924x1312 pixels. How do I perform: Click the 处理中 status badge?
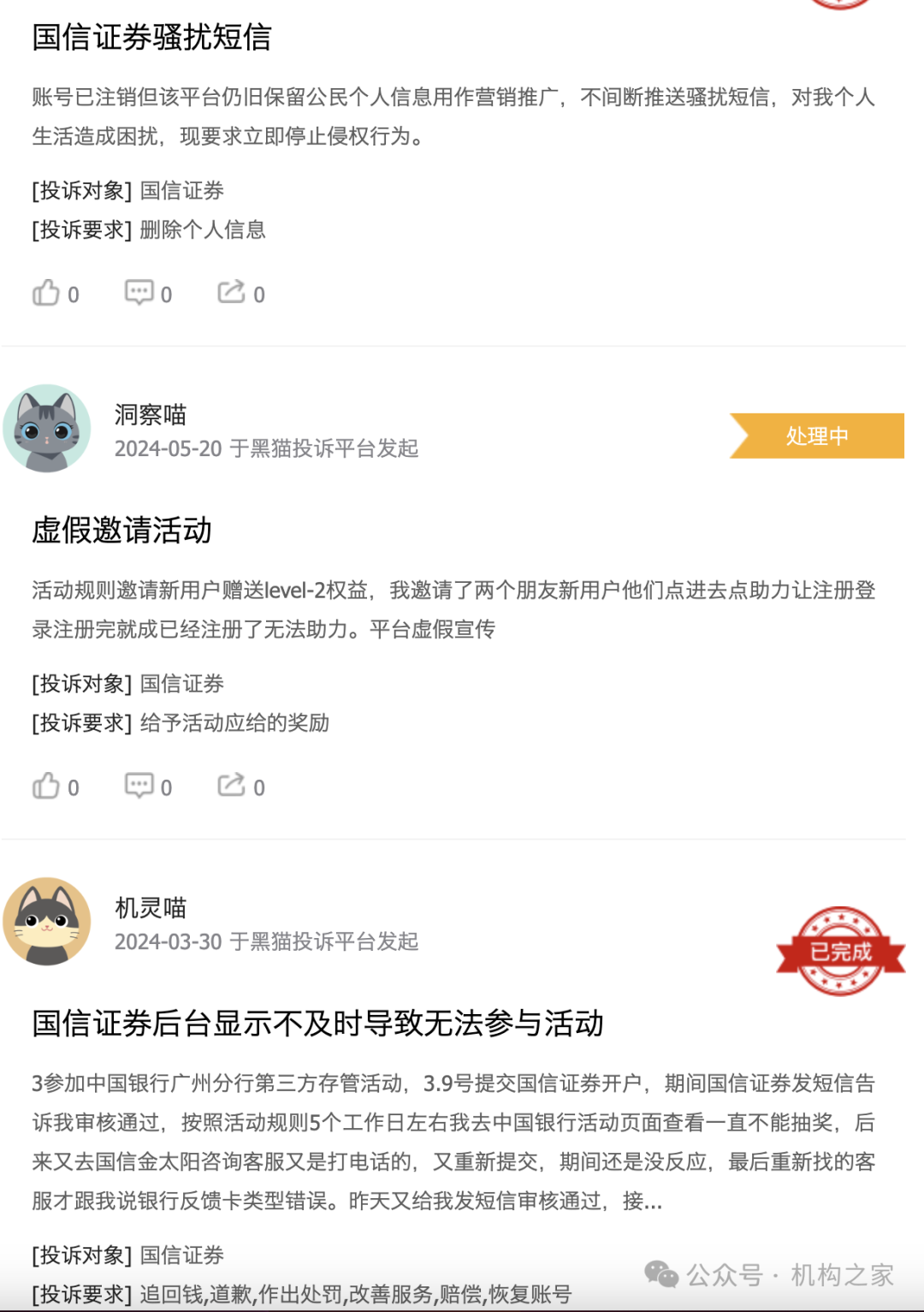point(817,436)
